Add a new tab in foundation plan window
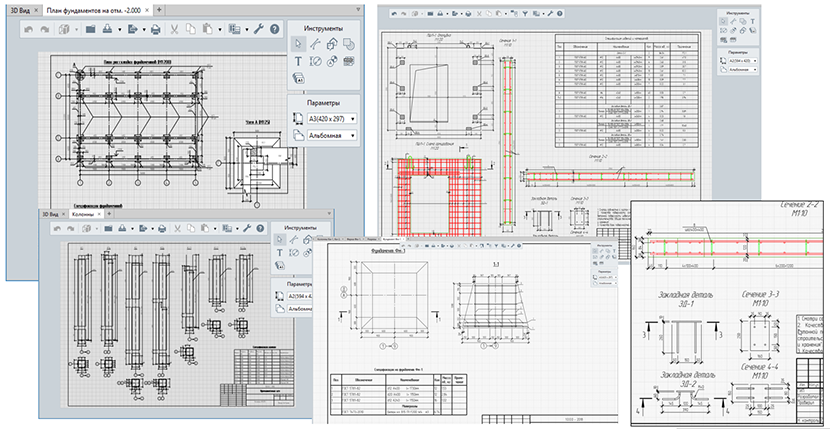 point(160,10)
